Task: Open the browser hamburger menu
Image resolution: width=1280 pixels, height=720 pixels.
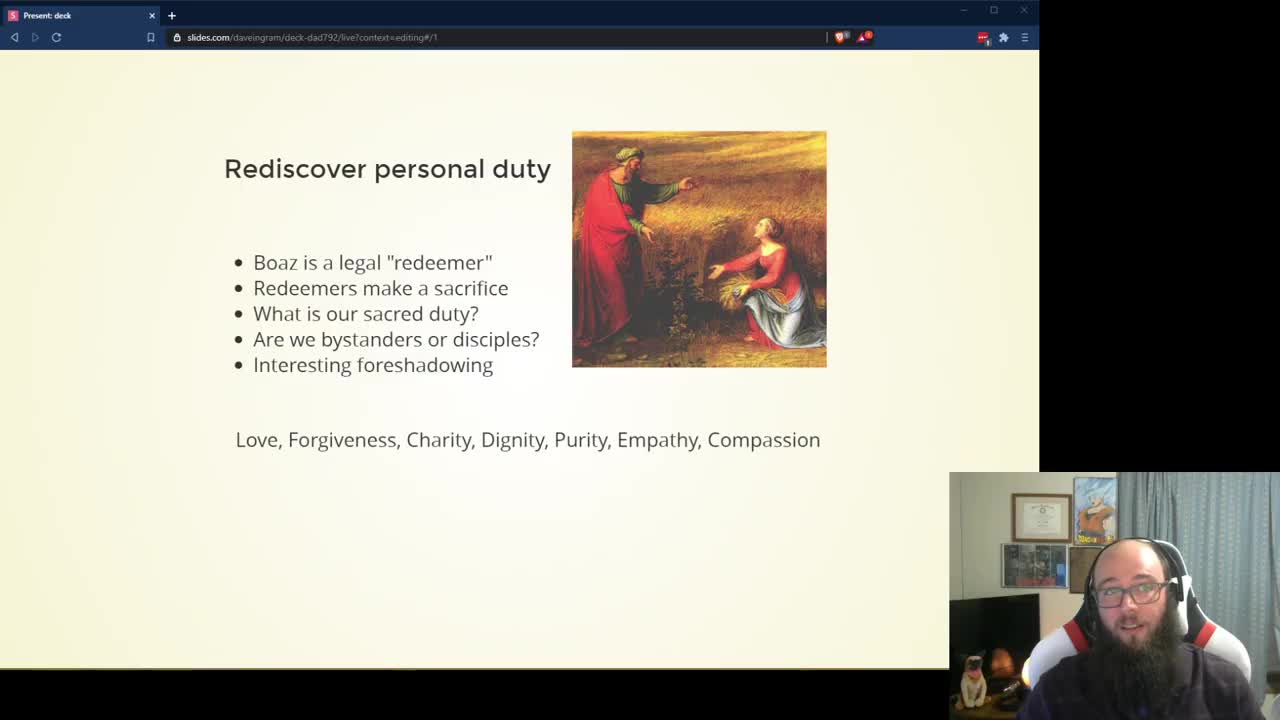Action: point(1024,37)
